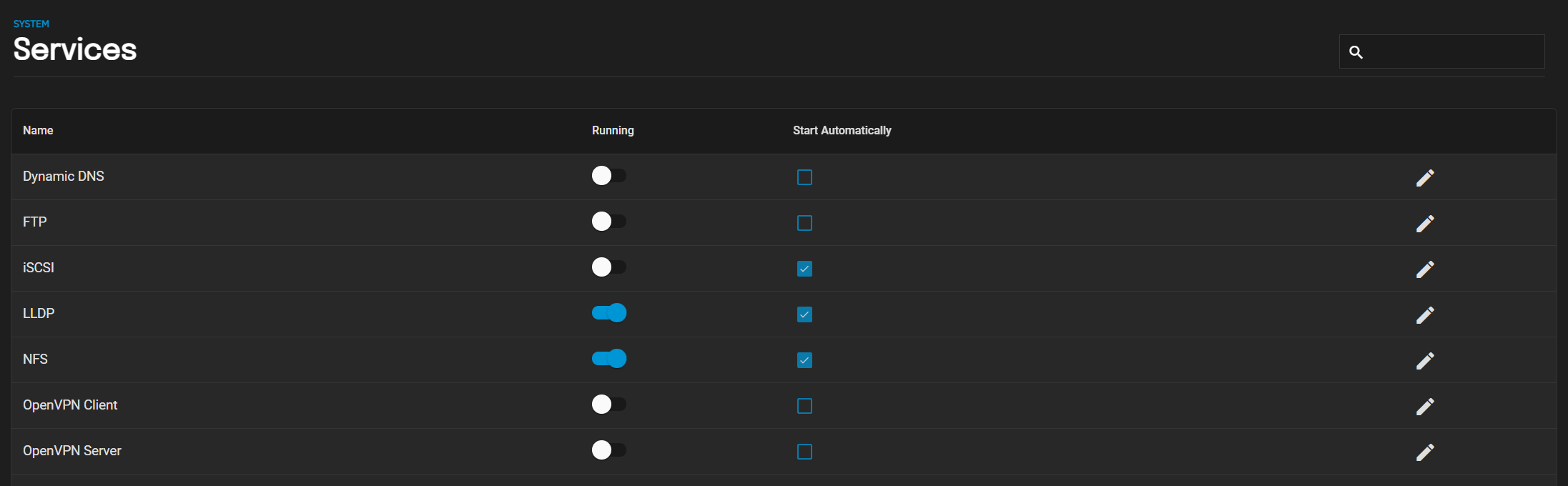The height and width of the screenshot is (486, 1568).
Task: Start OpenVPN Client using its toggle
Action: coord(609,405)
